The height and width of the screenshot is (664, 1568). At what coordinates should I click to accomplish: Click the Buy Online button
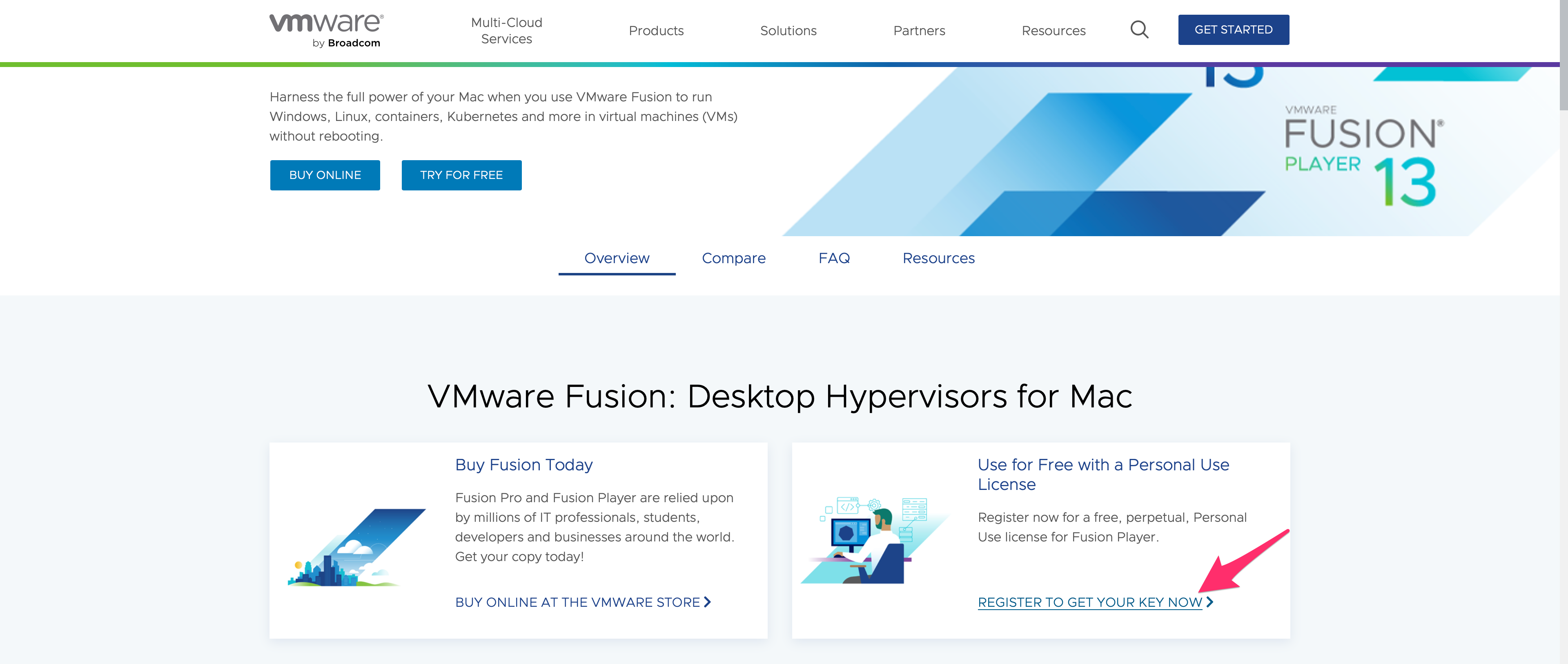point(325,175)
